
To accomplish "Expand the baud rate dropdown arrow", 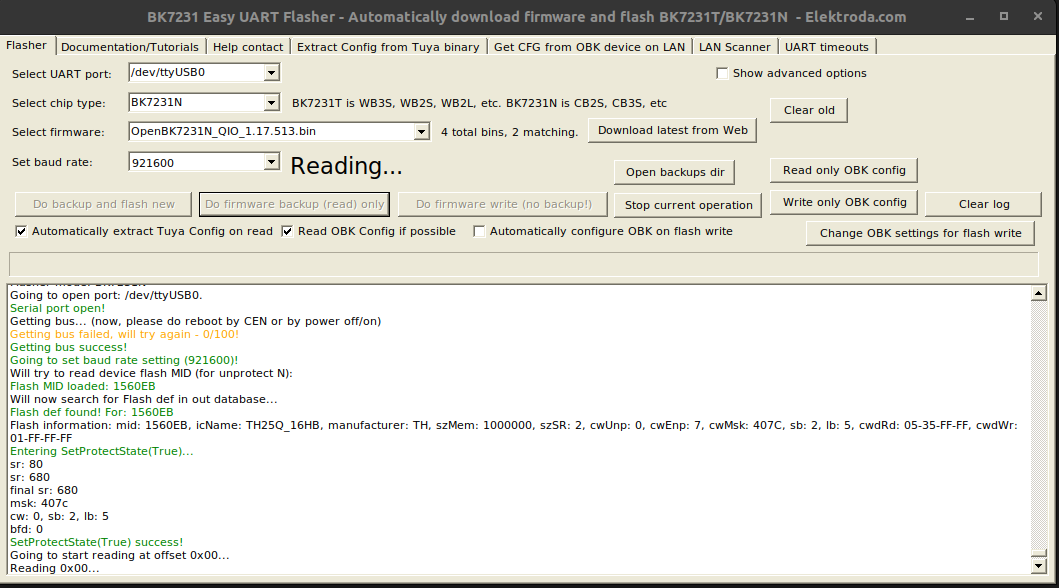I will click(272, 162).
